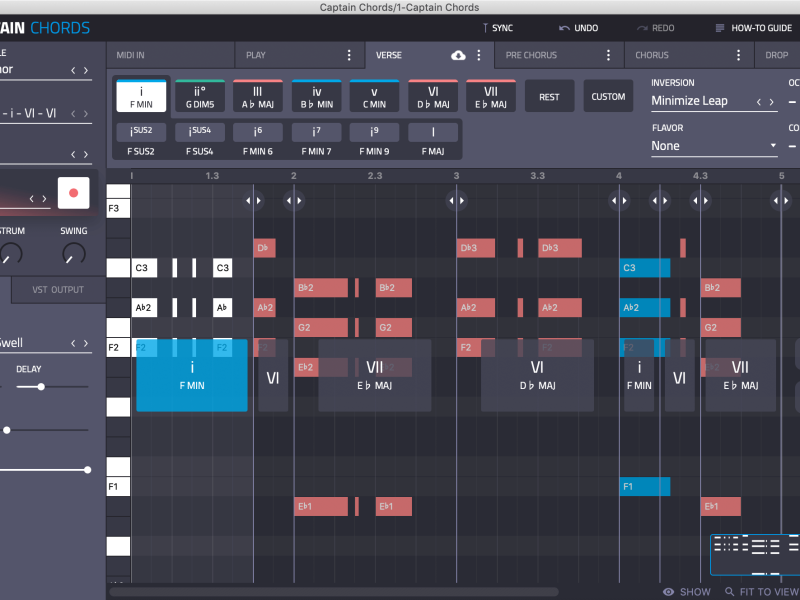Viewport: 800px width, 600px height.
Task: Click the resize handle at marker 4.3
Action: pyautogui.click(x=700, y=201)
